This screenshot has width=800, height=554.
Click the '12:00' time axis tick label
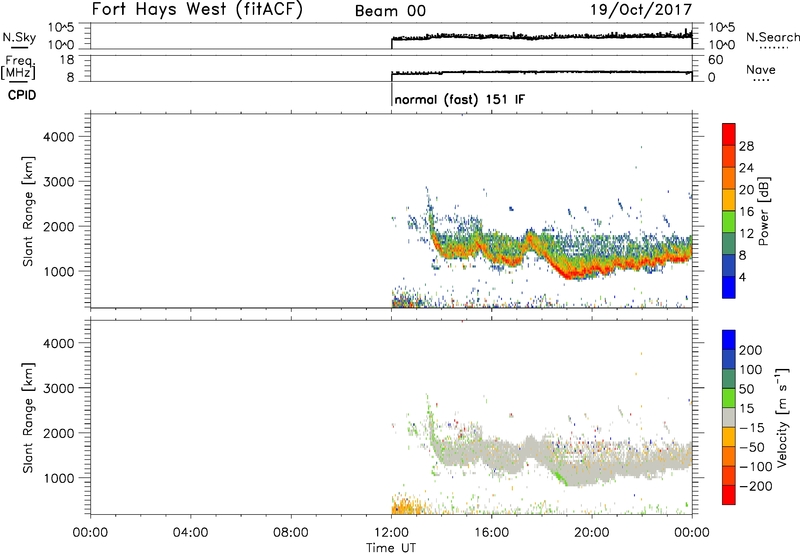coord(391,533)
